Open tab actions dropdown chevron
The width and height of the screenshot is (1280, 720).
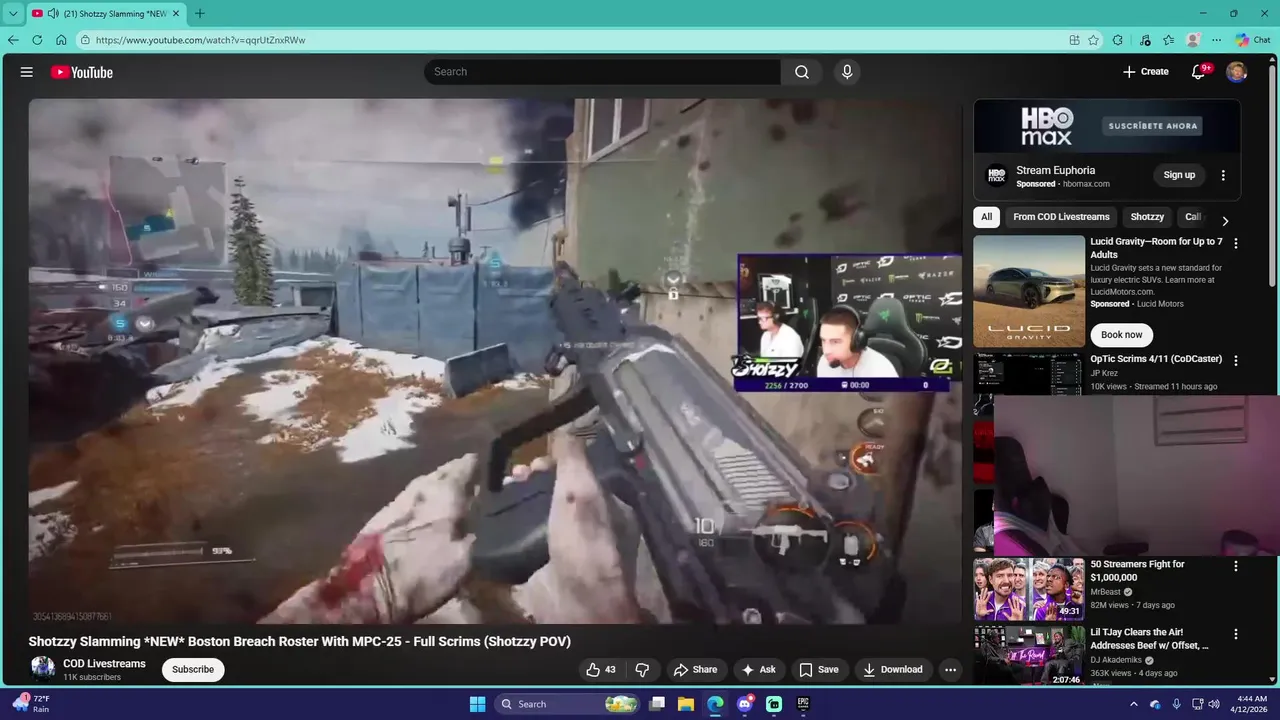13,13
